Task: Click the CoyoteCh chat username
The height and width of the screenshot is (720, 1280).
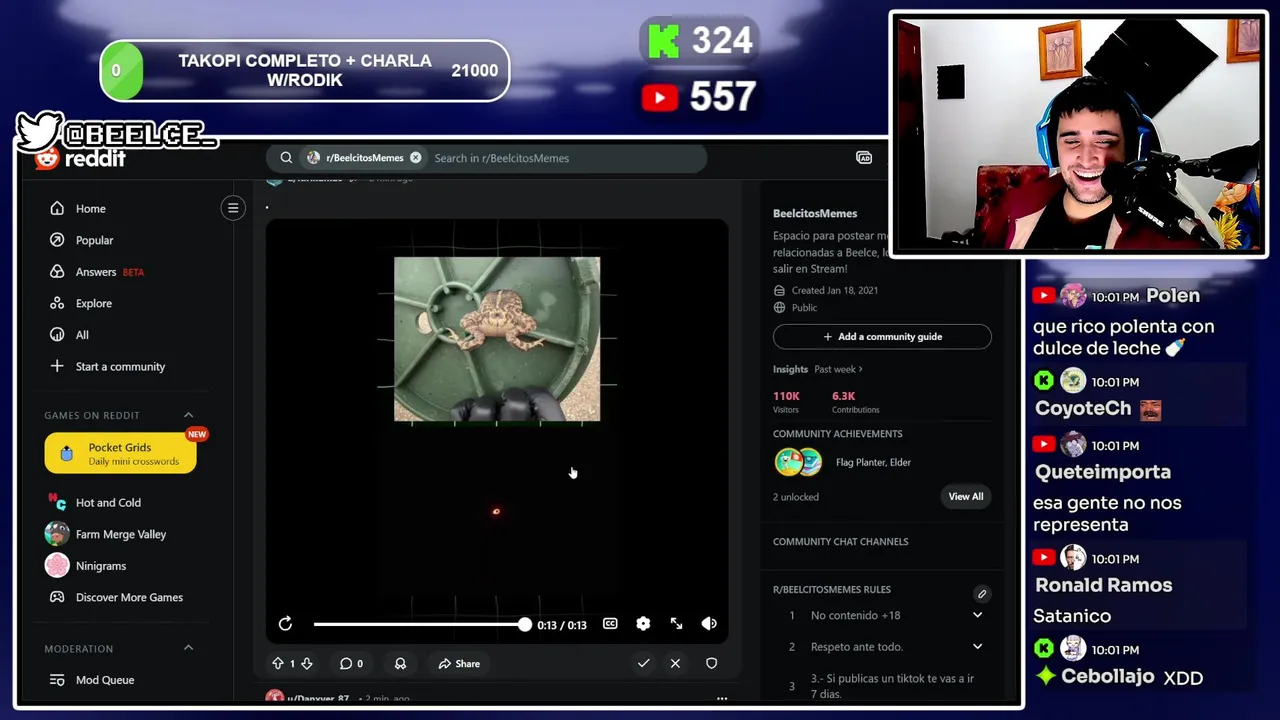Action: pyautogui.click(x=1083, y=408)
